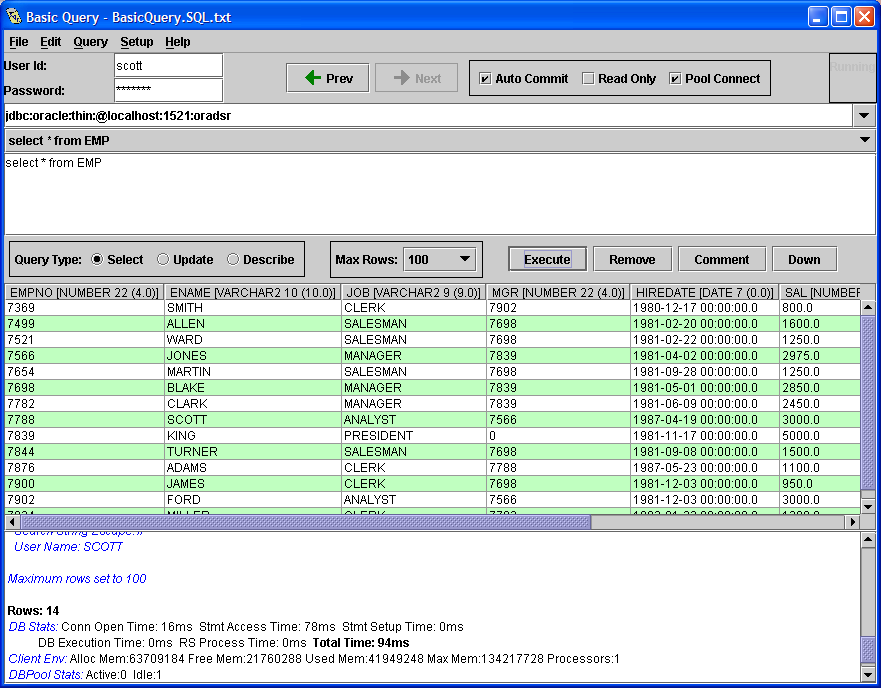This screenshot has width=881, height=688.
Task: Click the Comment button
Action: tap(721, 259)
